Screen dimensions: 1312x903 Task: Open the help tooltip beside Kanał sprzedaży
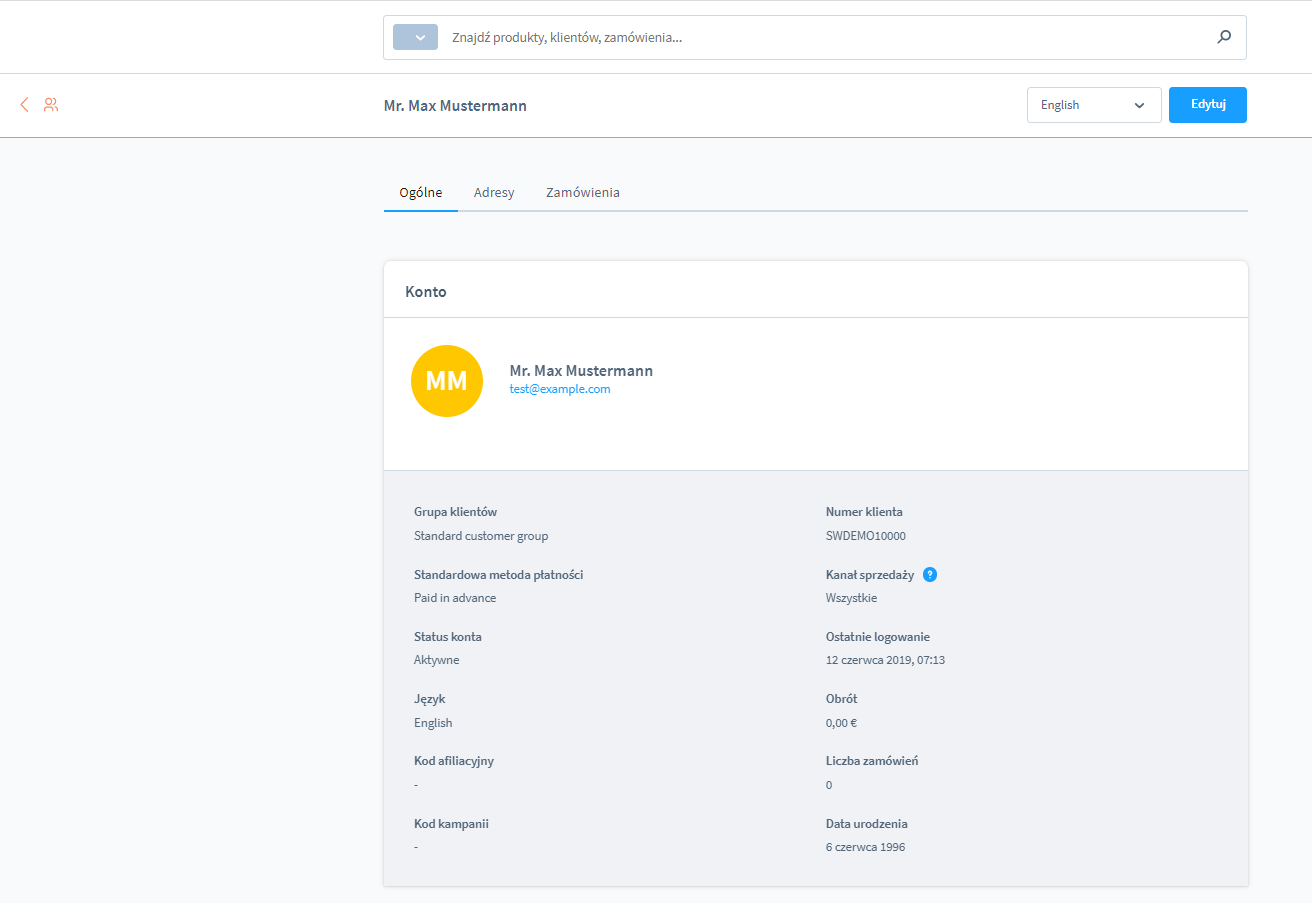930,574
